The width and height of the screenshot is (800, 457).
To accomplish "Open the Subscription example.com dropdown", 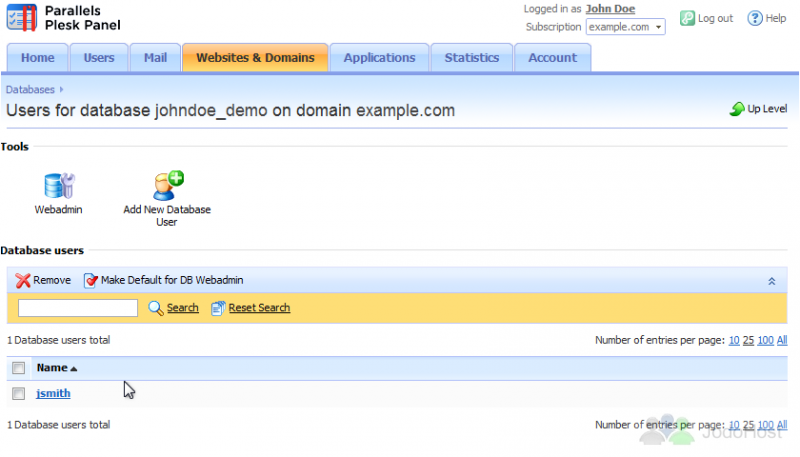I will point(625,27).
